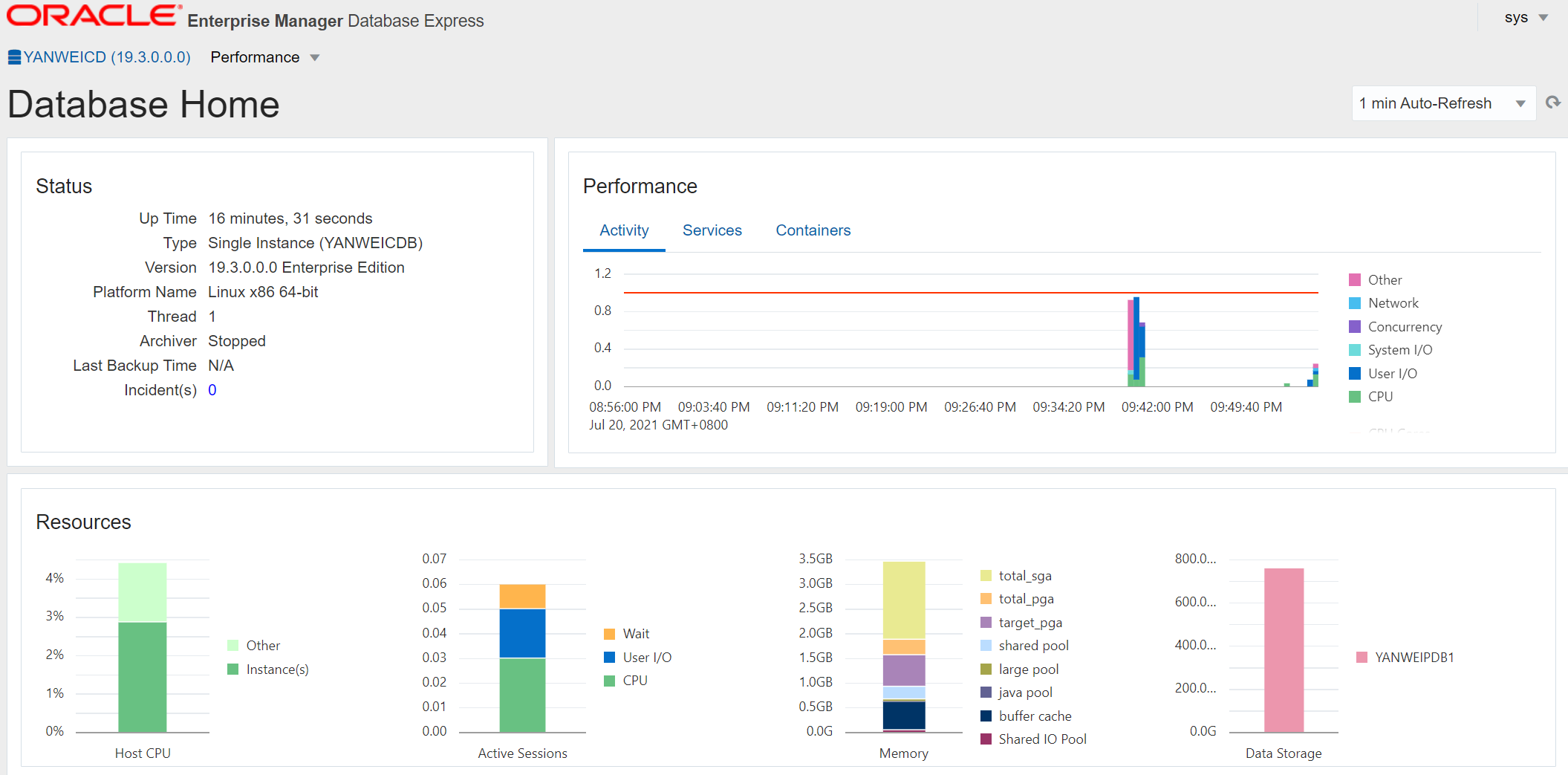Click the Shared IO Pool legend swatch
Viewport: 1568px width, 775px height.
click(986, 739)
